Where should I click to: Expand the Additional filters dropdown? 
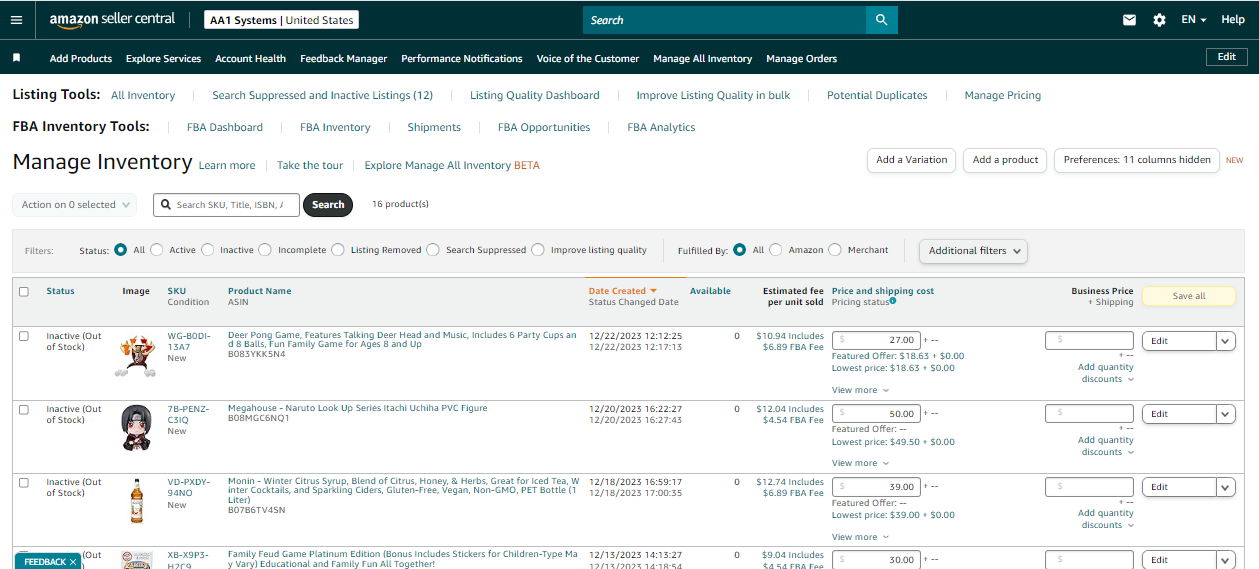click(973, 251)
